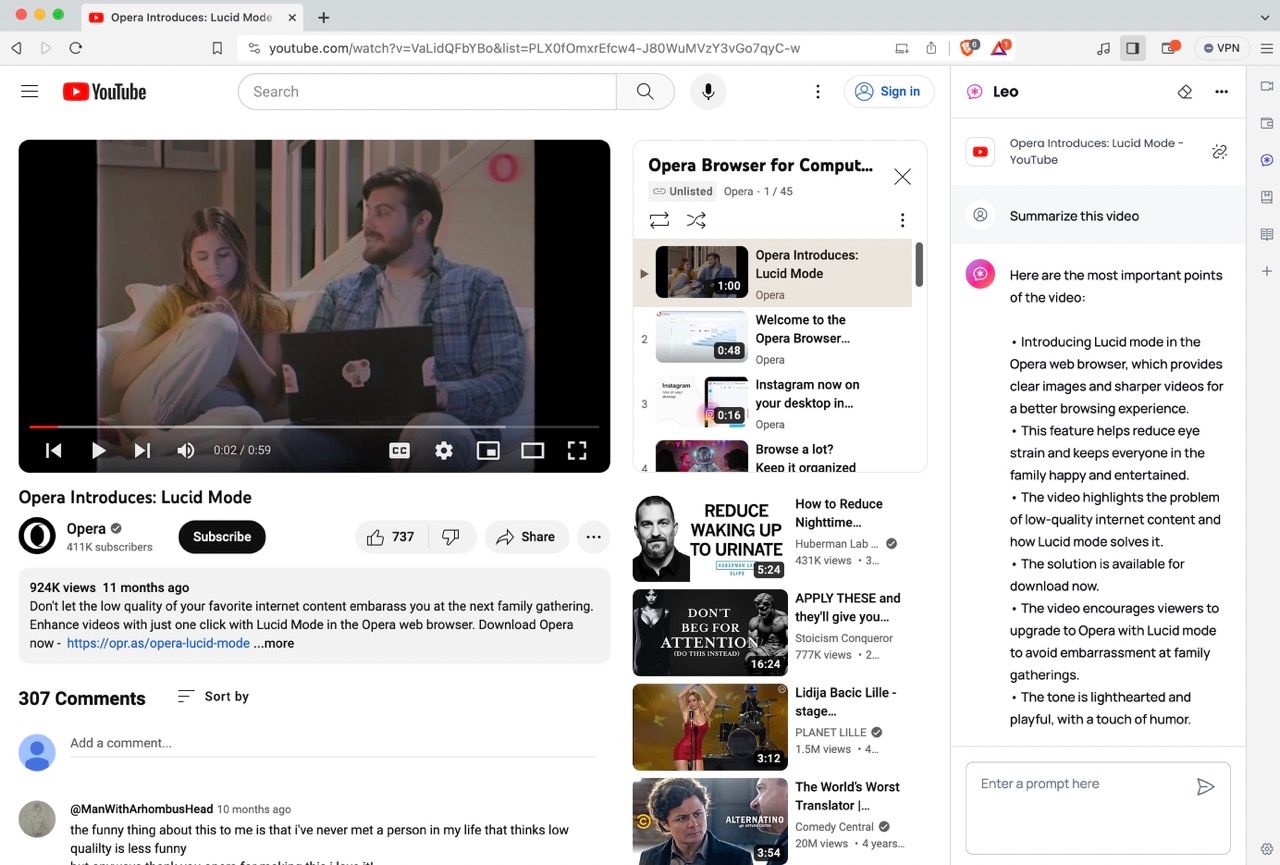Open Leo three-dot options menu

point(1221,92)
